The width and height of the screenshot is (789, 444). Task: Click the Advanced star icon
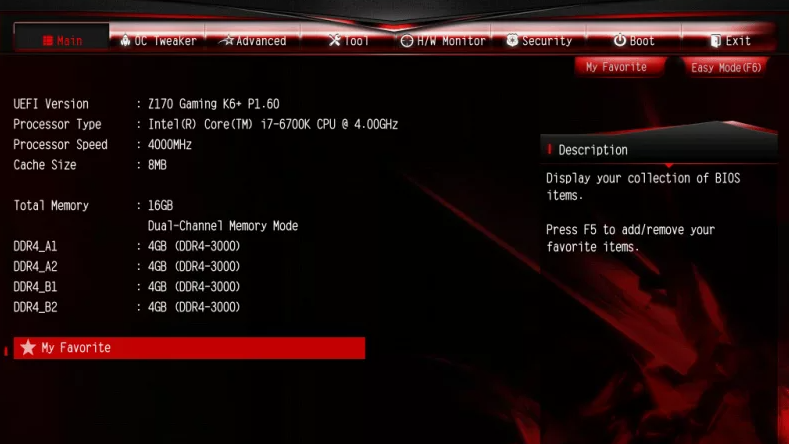pyautogui.click(x=228, y=40)
